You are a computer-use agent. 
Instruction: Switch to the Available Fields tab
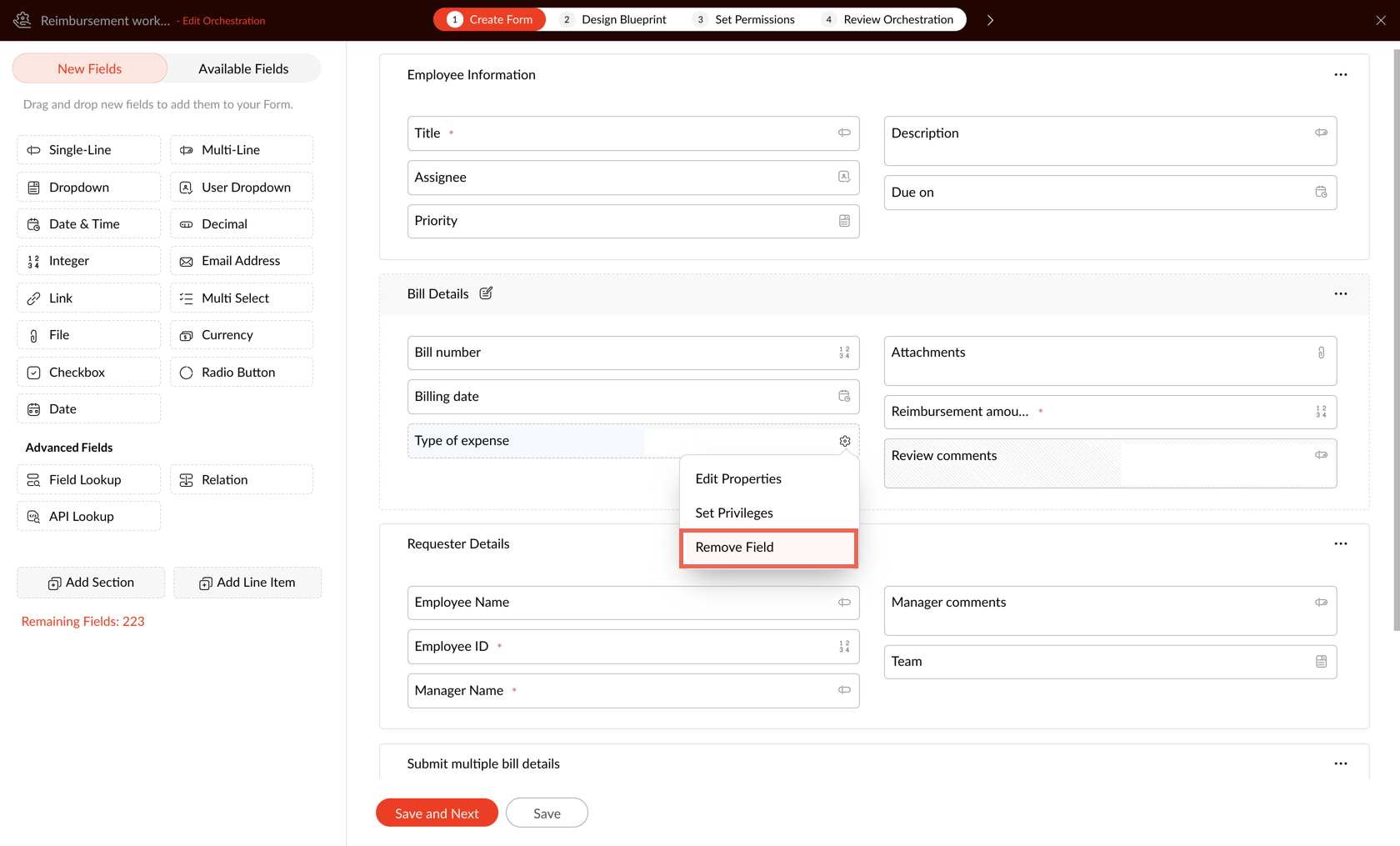pos(243,69)
